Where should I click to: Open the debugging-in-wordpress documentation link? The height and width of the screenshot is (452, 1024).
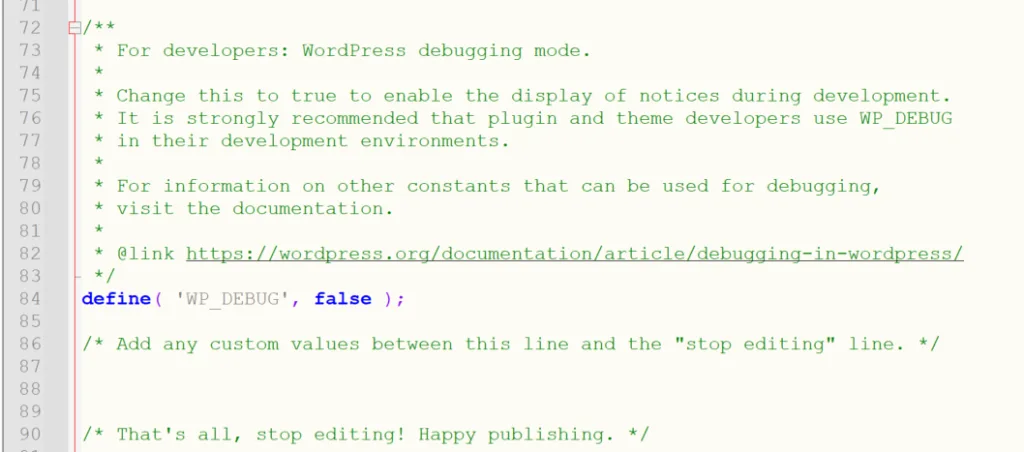point(575,253)
